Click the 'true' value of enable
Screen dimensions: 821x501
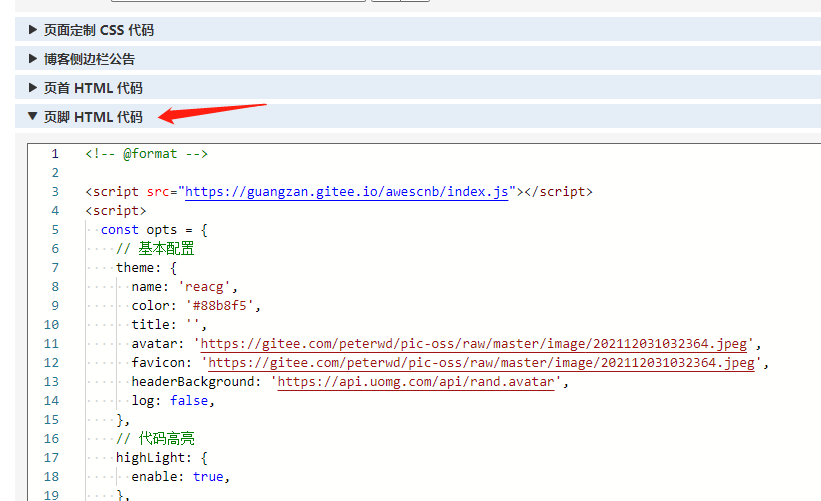208,476
